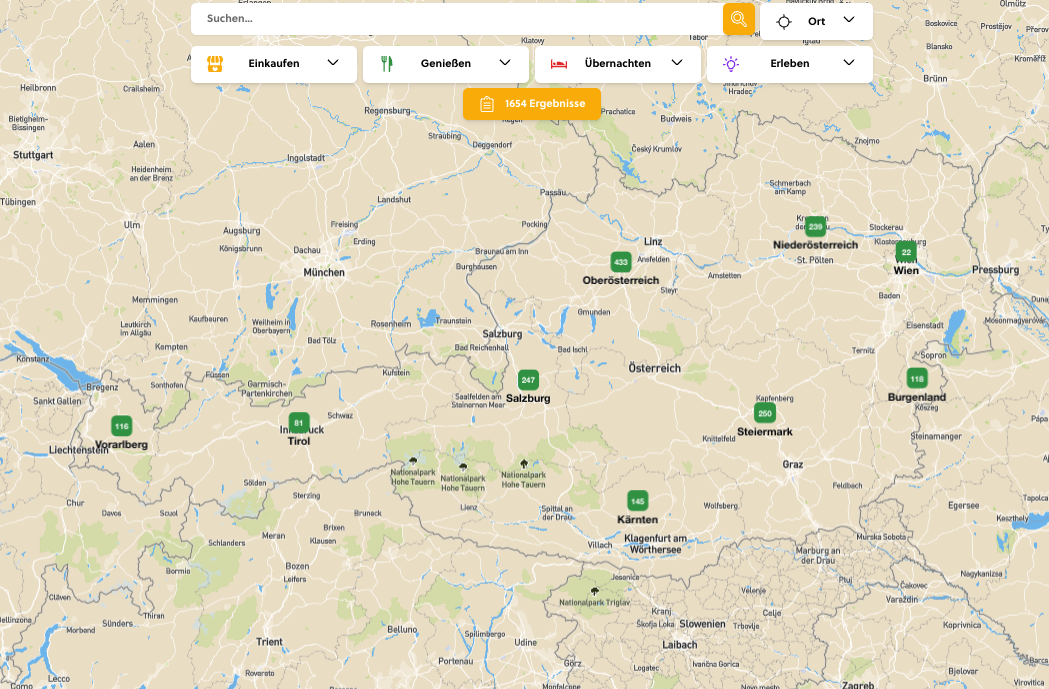The height and width of the screenshot is (689, 1049).
Task: Click the clipboard icon in results button
Action: tap(486, 104)
